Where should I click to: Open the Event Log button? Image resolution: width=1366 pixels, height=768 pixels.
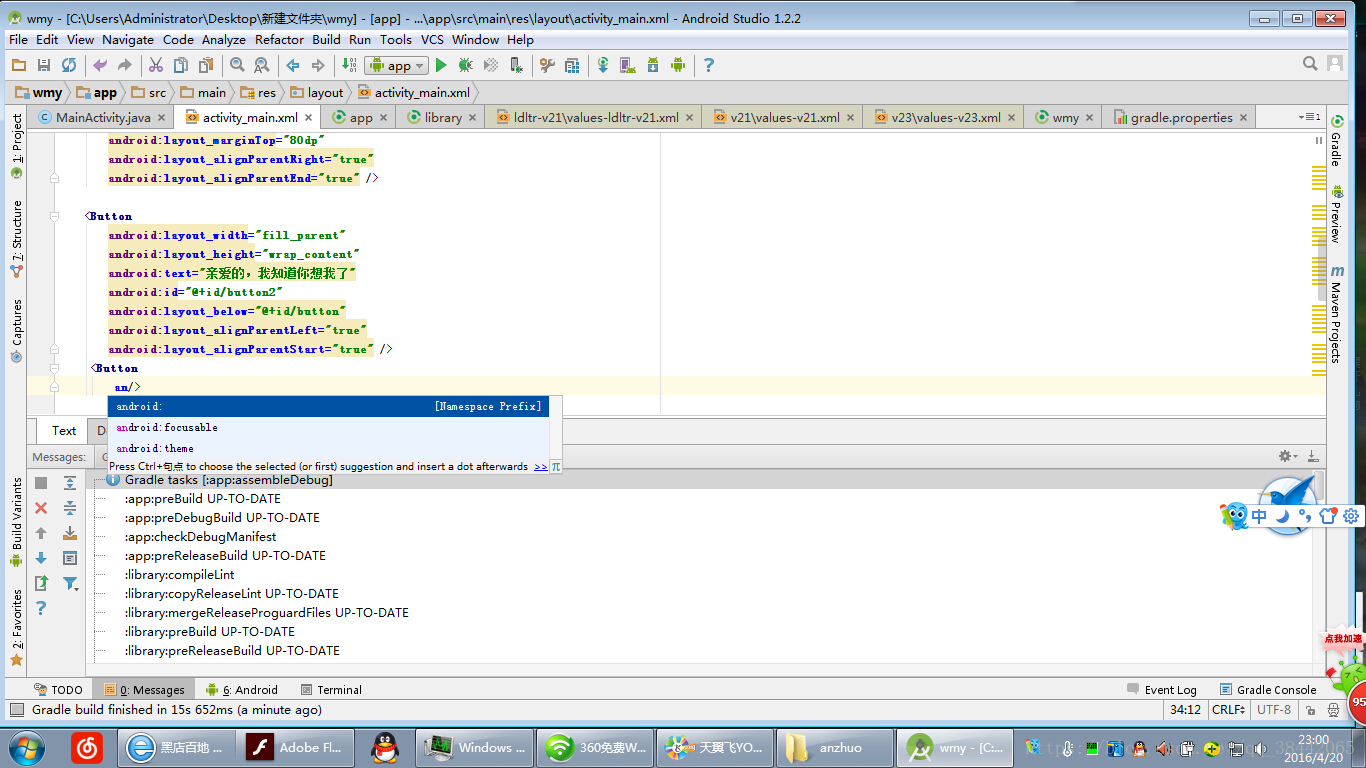(1161, 690)
